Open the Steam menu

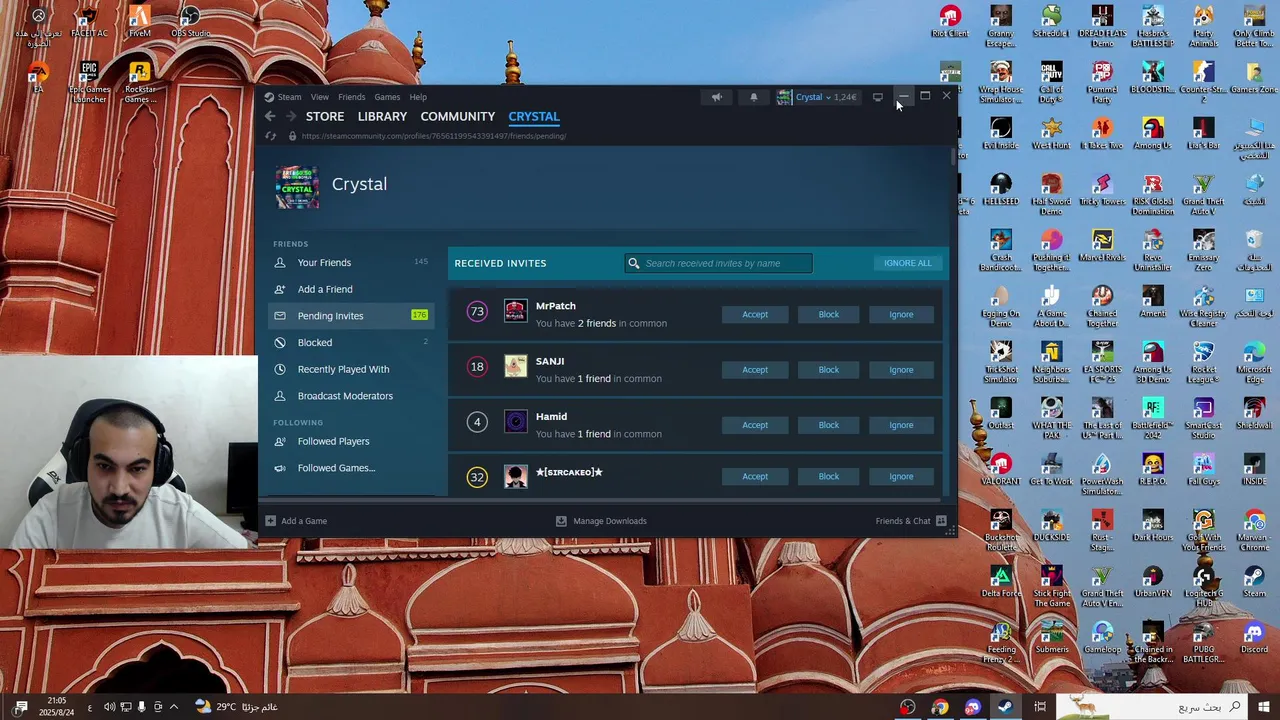click(283, 97)
